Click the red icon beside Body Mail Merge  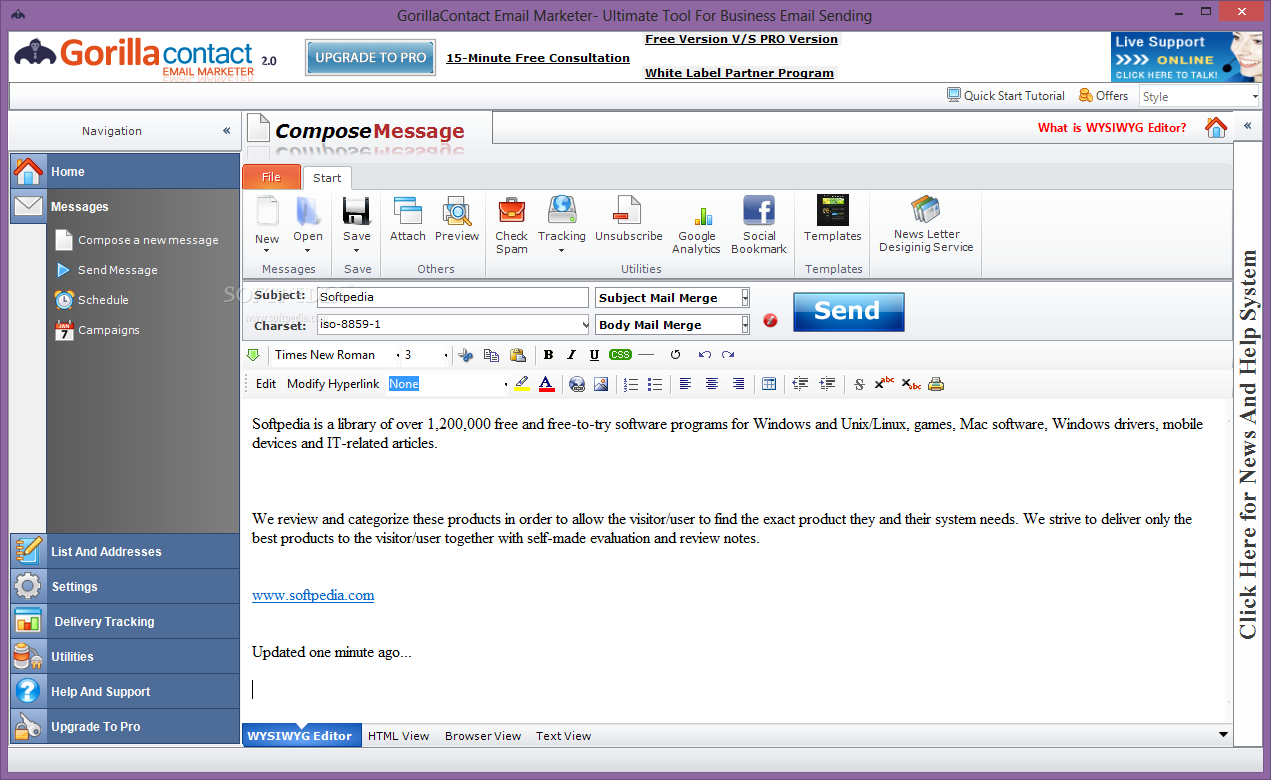coord(770,321)
